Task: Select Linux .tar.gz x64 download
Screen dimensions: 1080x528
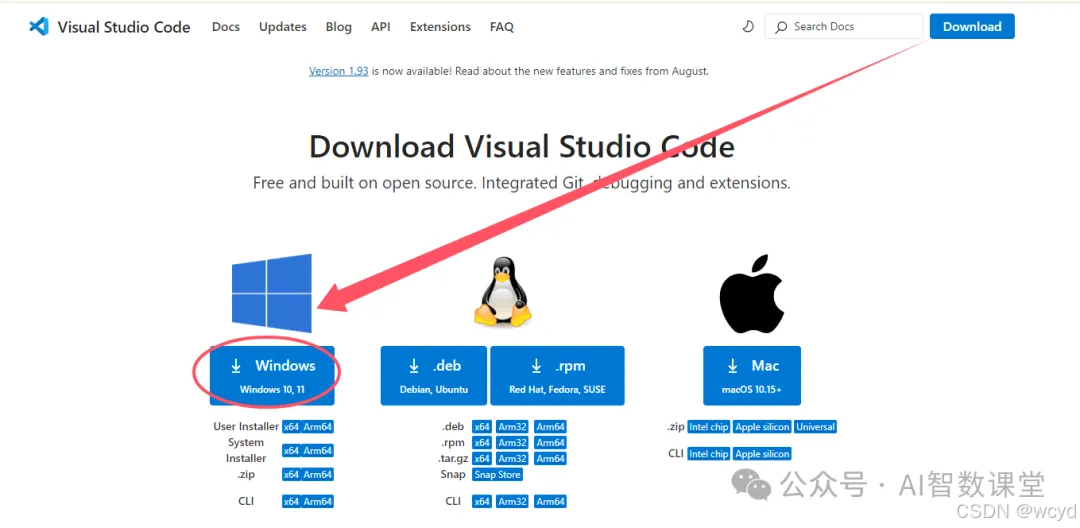Action: 481,458
